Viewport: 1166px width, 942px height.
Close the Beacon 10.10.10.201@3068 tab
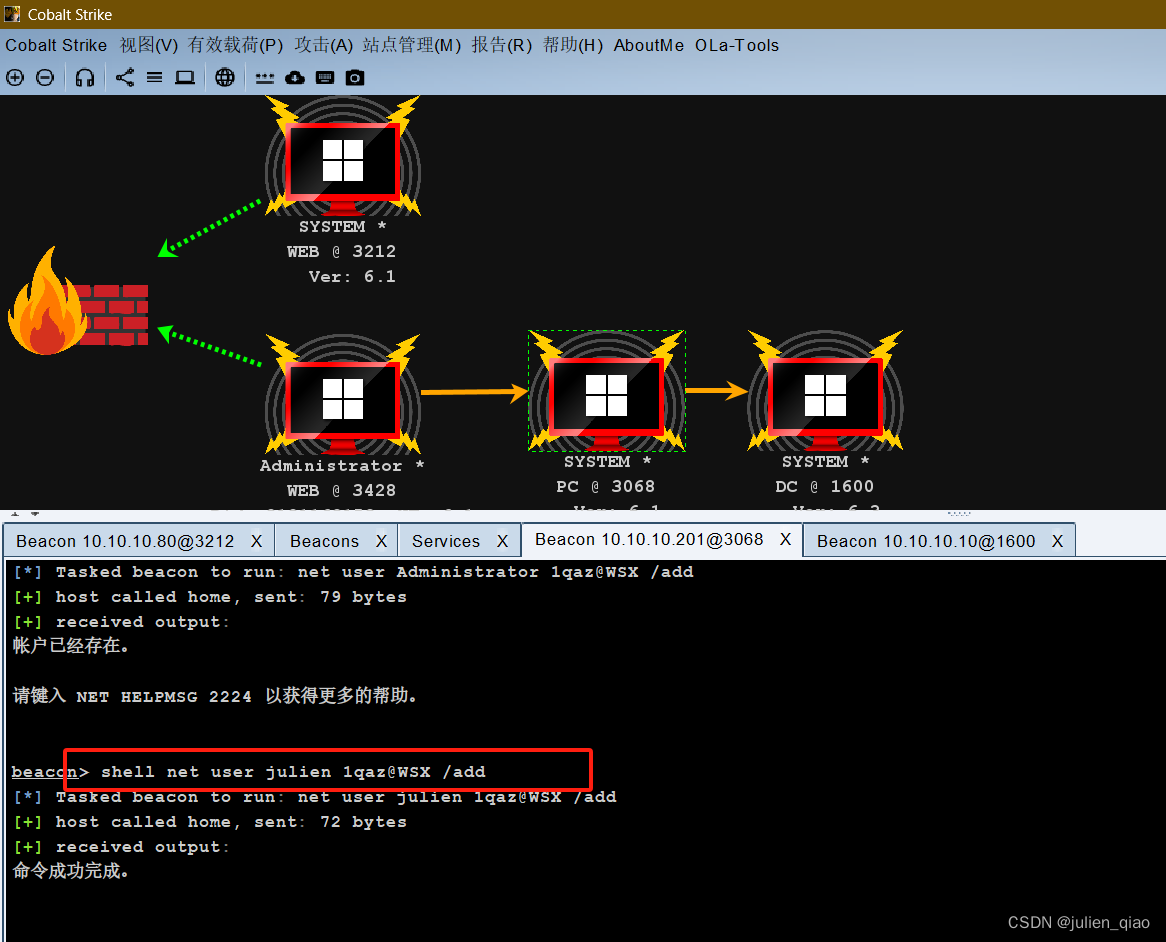(x=785, y=539)
